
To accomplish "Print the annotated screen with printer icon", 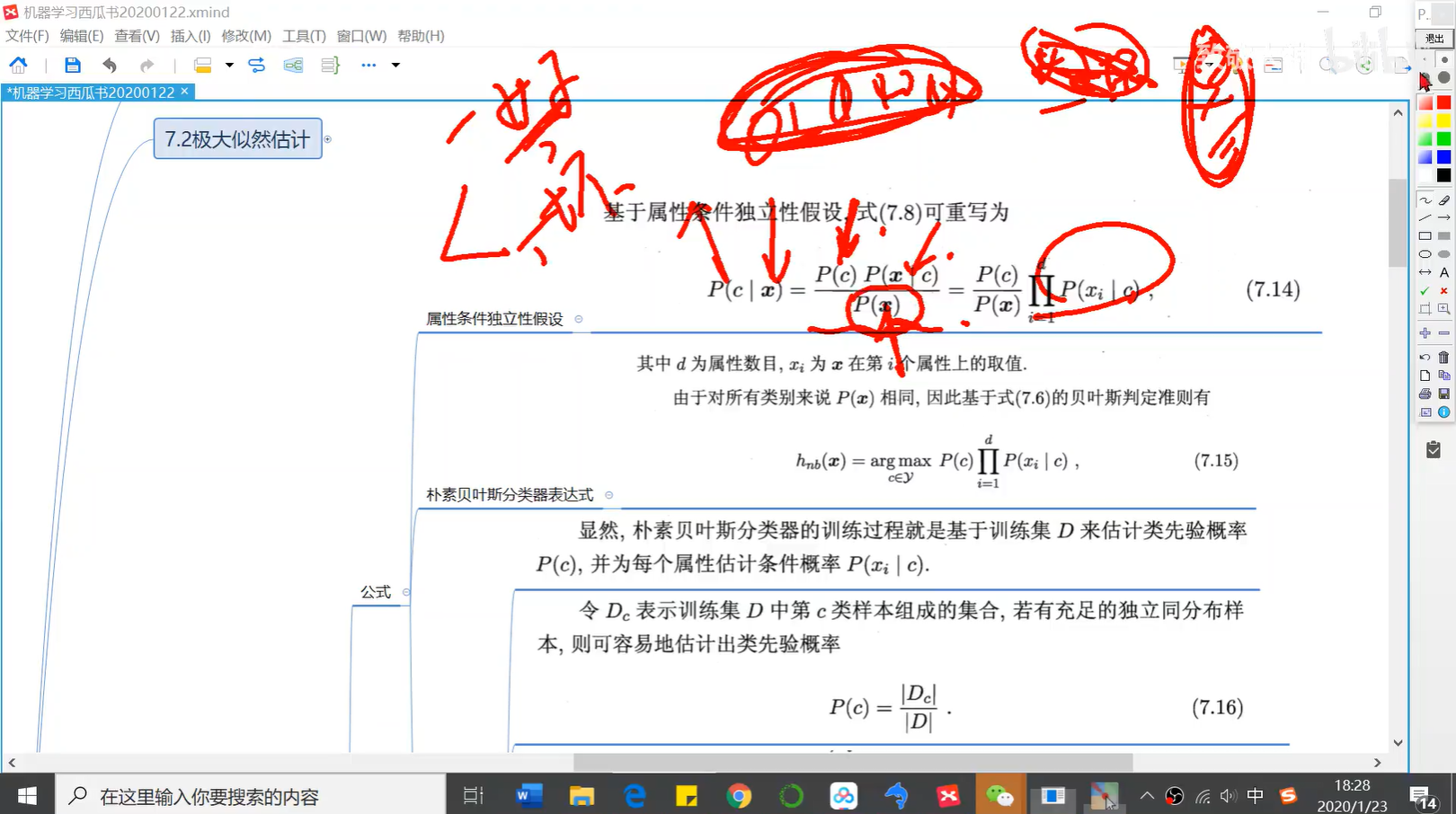I will pos(1425,394).
